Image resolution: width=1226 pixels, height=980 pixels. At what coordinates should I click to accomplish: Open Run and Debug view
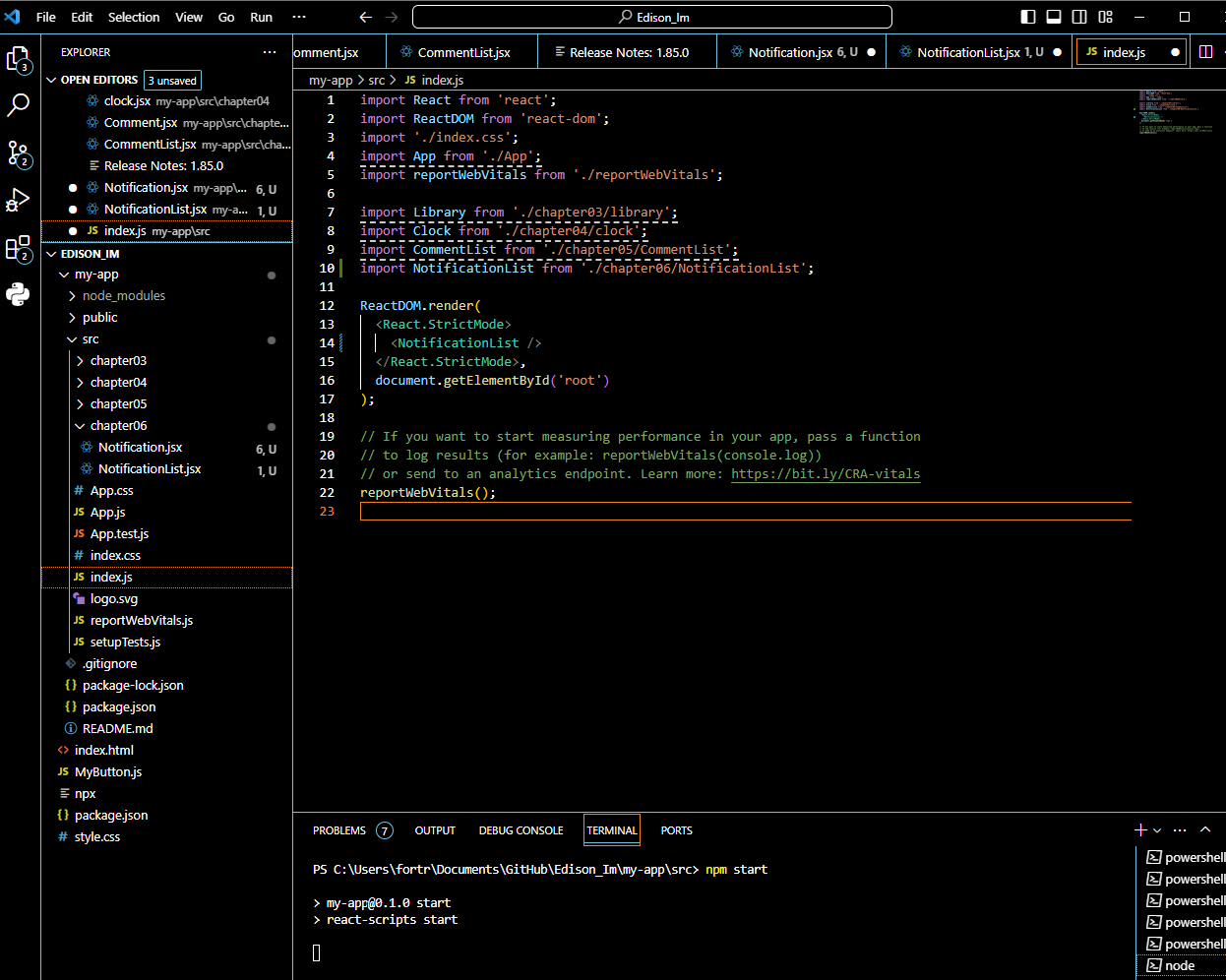click(19, 200)
